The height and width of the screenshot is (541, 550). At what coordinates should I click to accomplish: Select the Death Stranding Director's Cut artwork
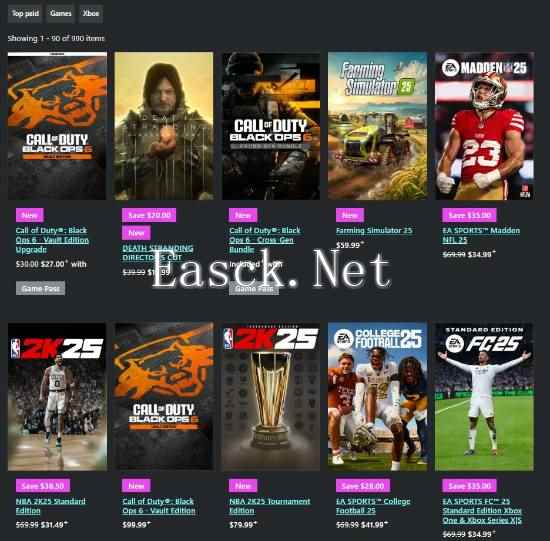coord(164,126)
